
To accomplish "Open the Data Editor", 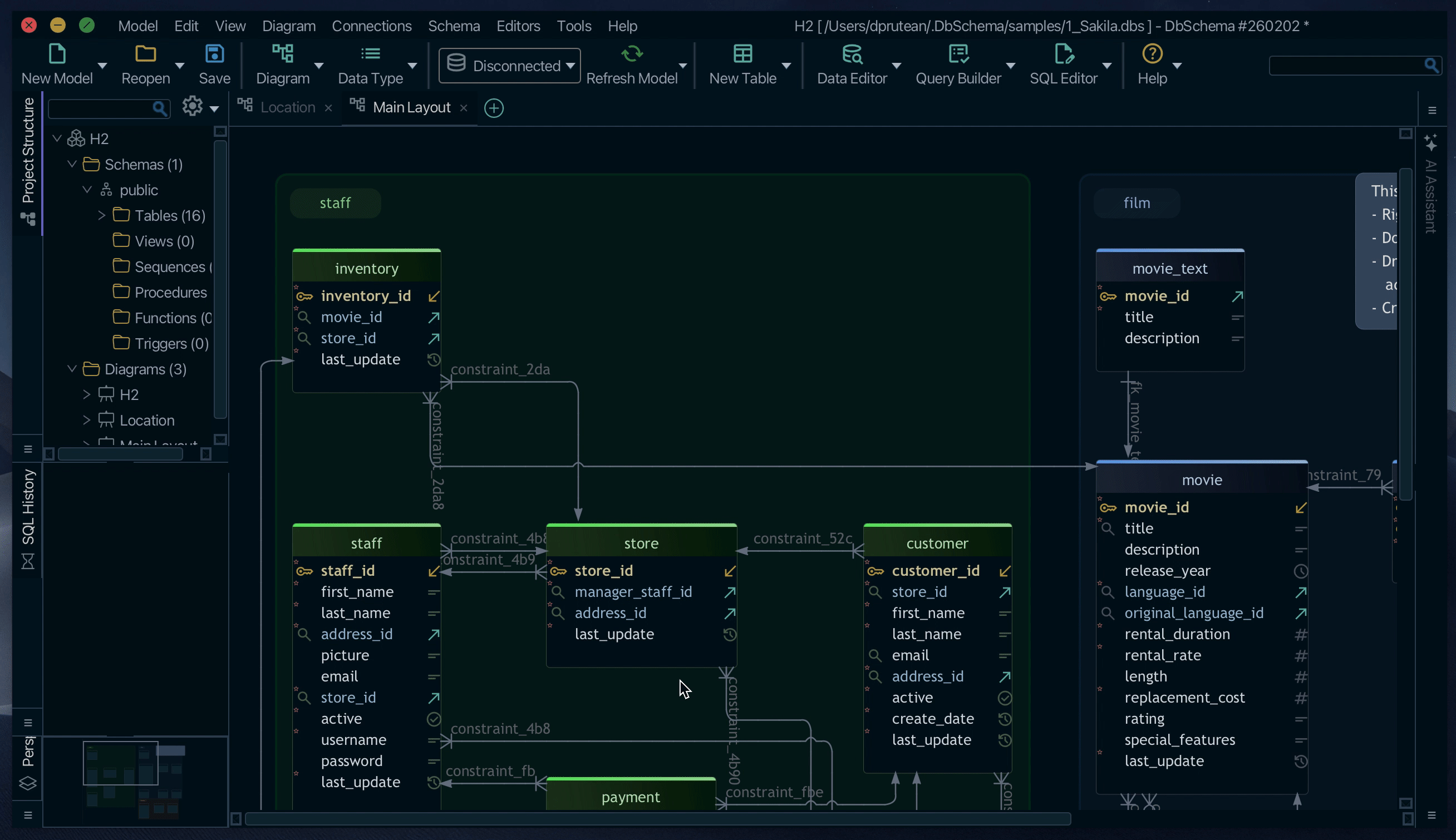I will tap(852, 63).
